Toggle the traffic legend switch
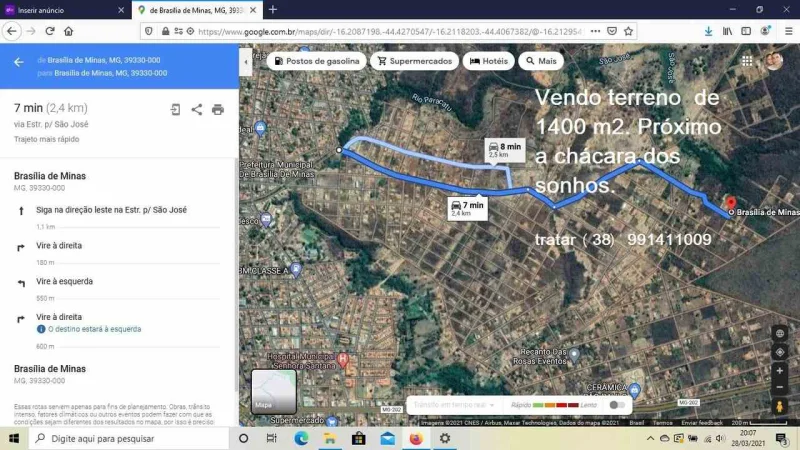 click(x=617, y=405)
